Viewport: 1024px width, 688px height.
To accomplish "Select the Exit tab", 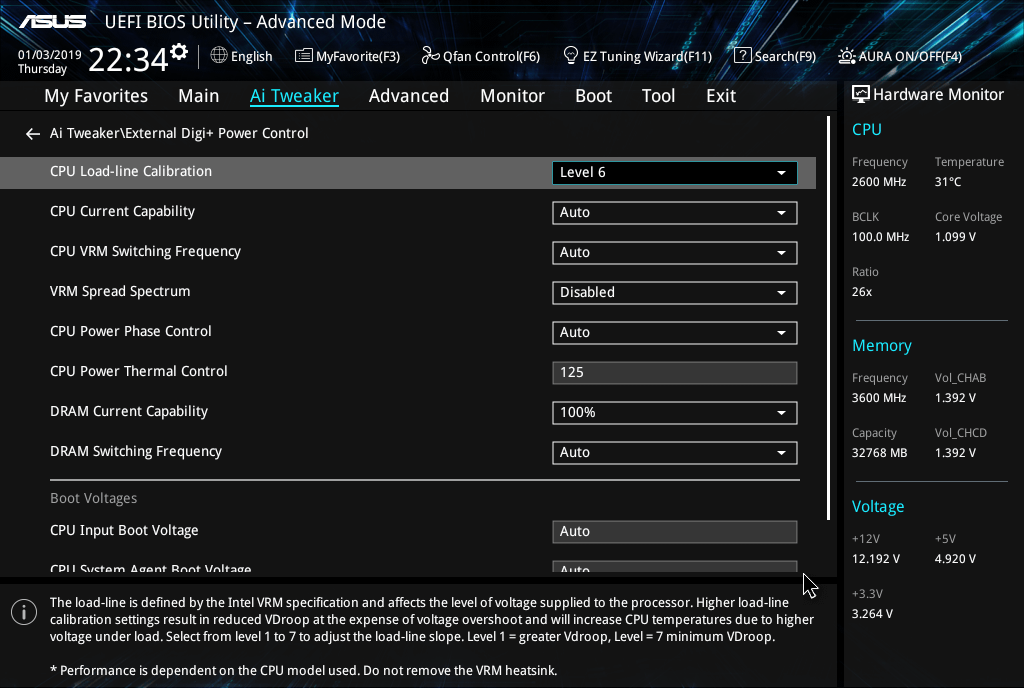I will (x=721, y=96).
